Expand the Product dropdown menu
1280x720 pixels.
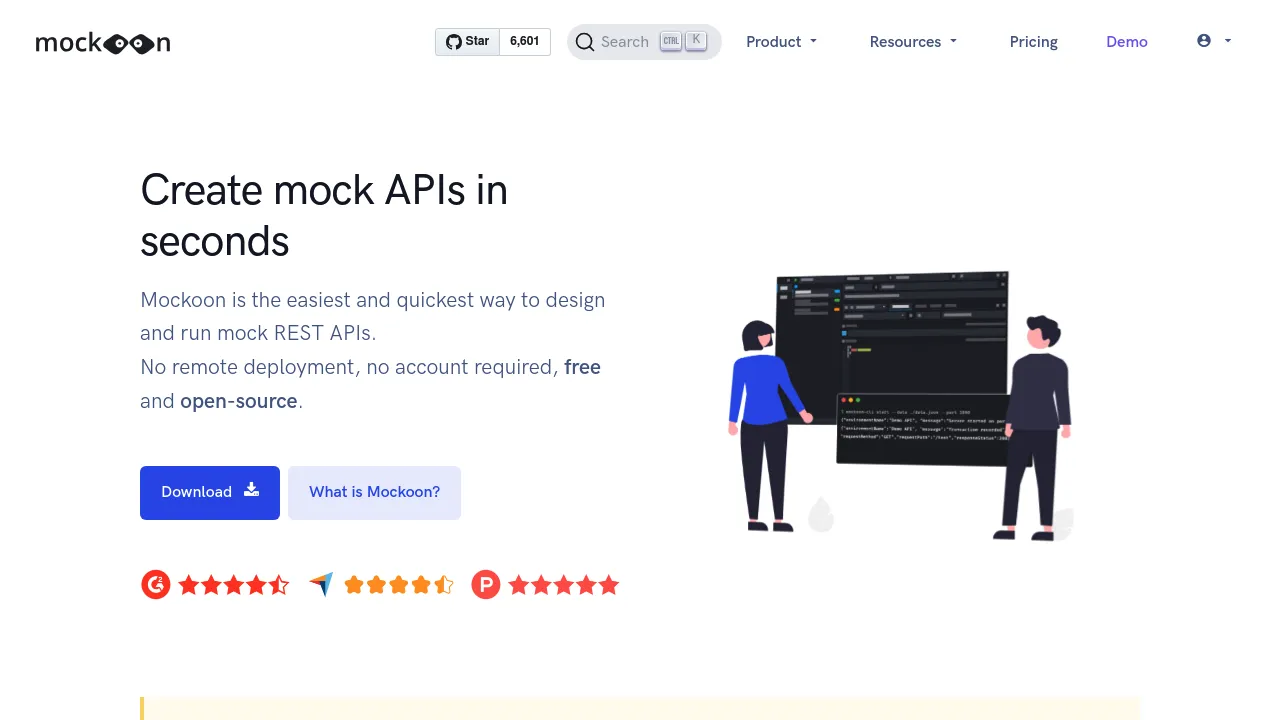click(x=781, y=42)
